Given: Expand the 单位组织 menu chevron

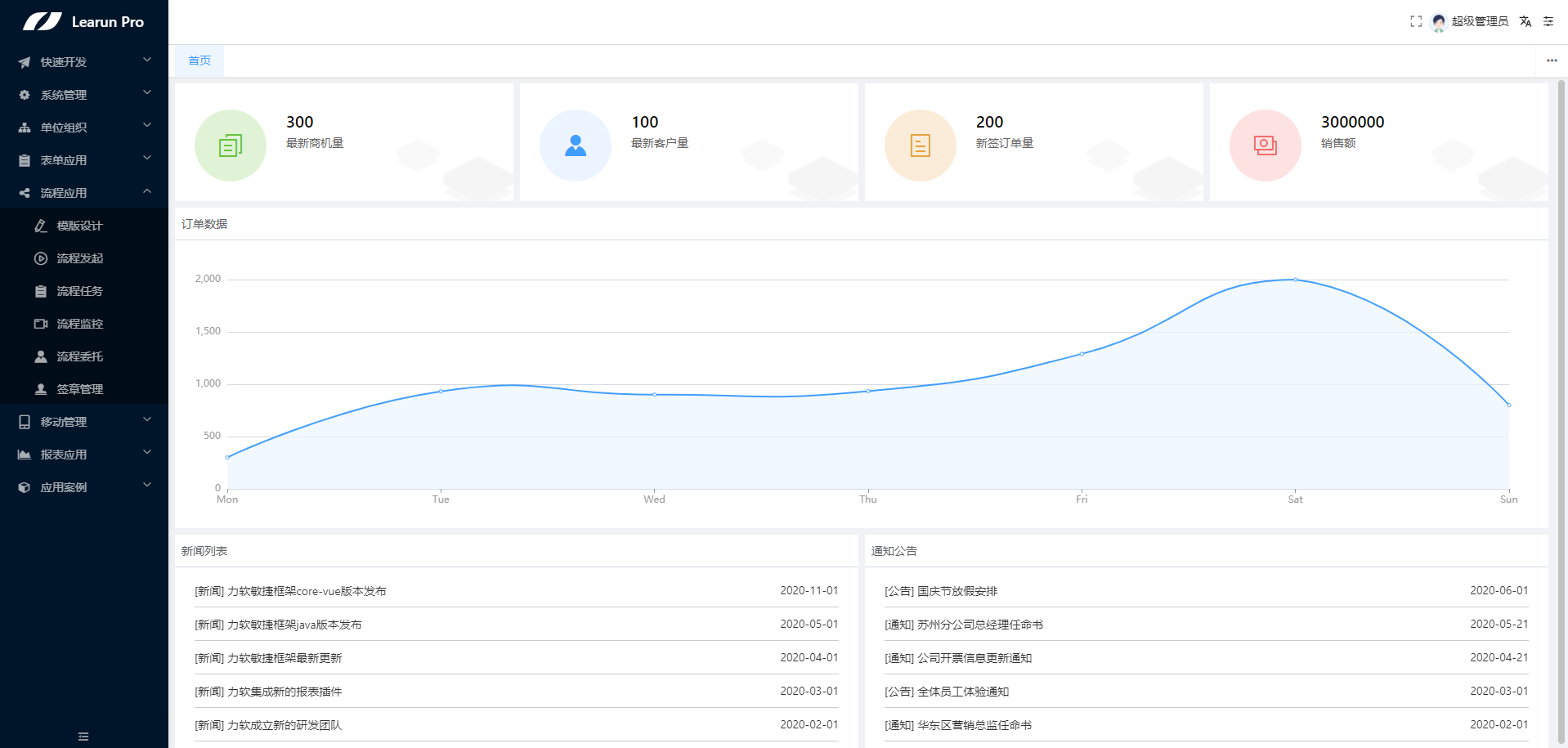Looking at the screenshot, I should pos(147,125).
